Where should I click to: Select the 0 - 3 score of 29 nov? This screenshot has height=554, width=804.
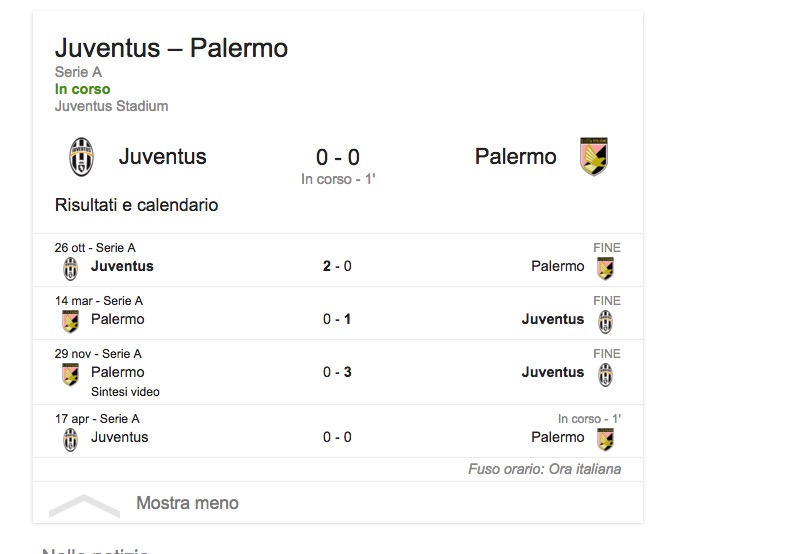tap(337, 372)
